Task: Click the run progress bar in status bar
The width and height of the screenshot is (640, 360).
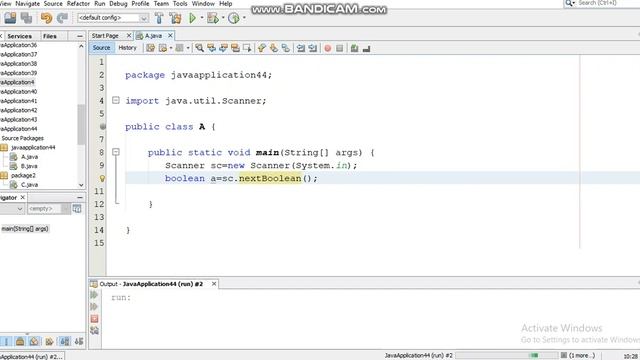Action: (x=506, y=356)
